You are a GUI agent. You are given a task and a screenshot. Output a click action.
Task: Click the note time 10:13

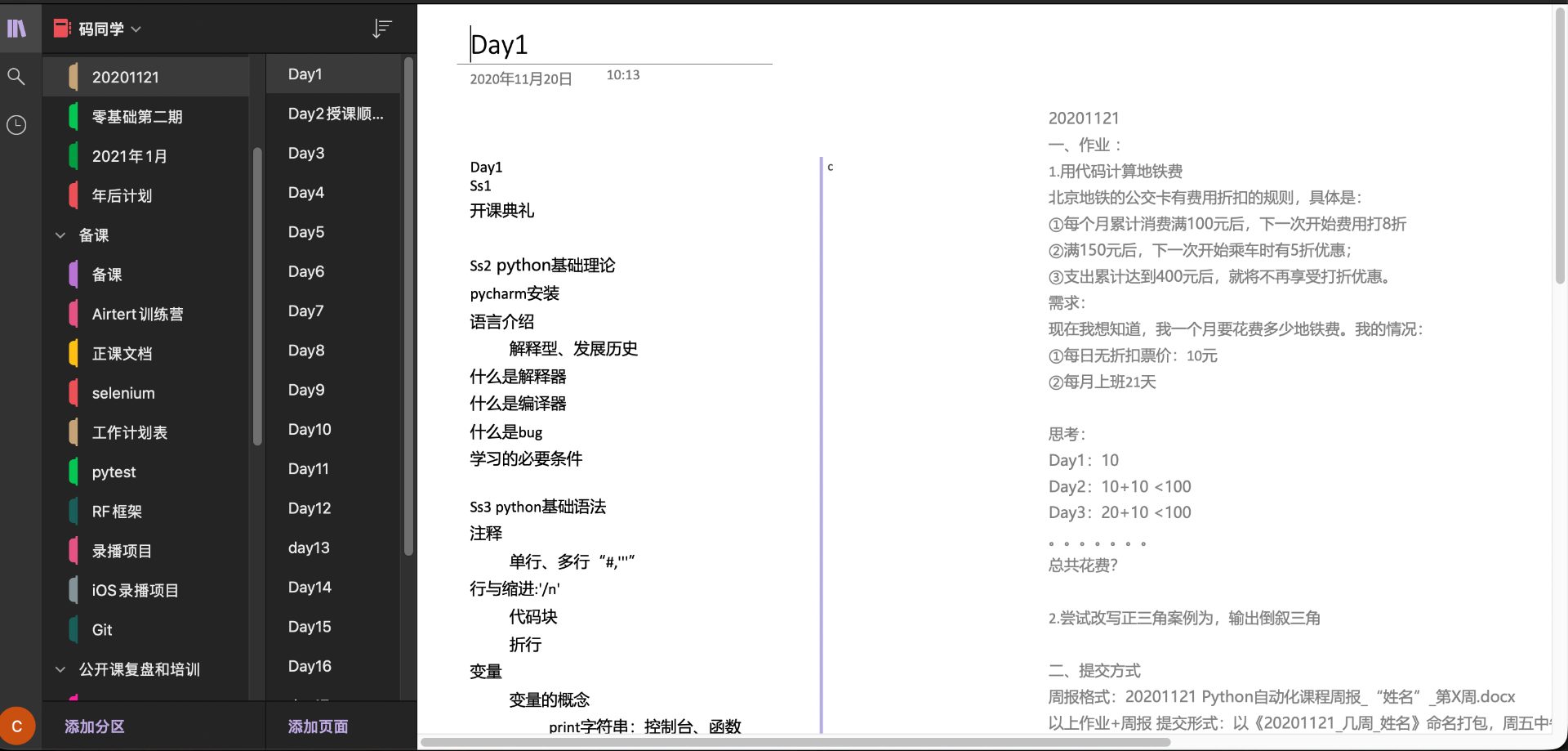tap(623, 75)
